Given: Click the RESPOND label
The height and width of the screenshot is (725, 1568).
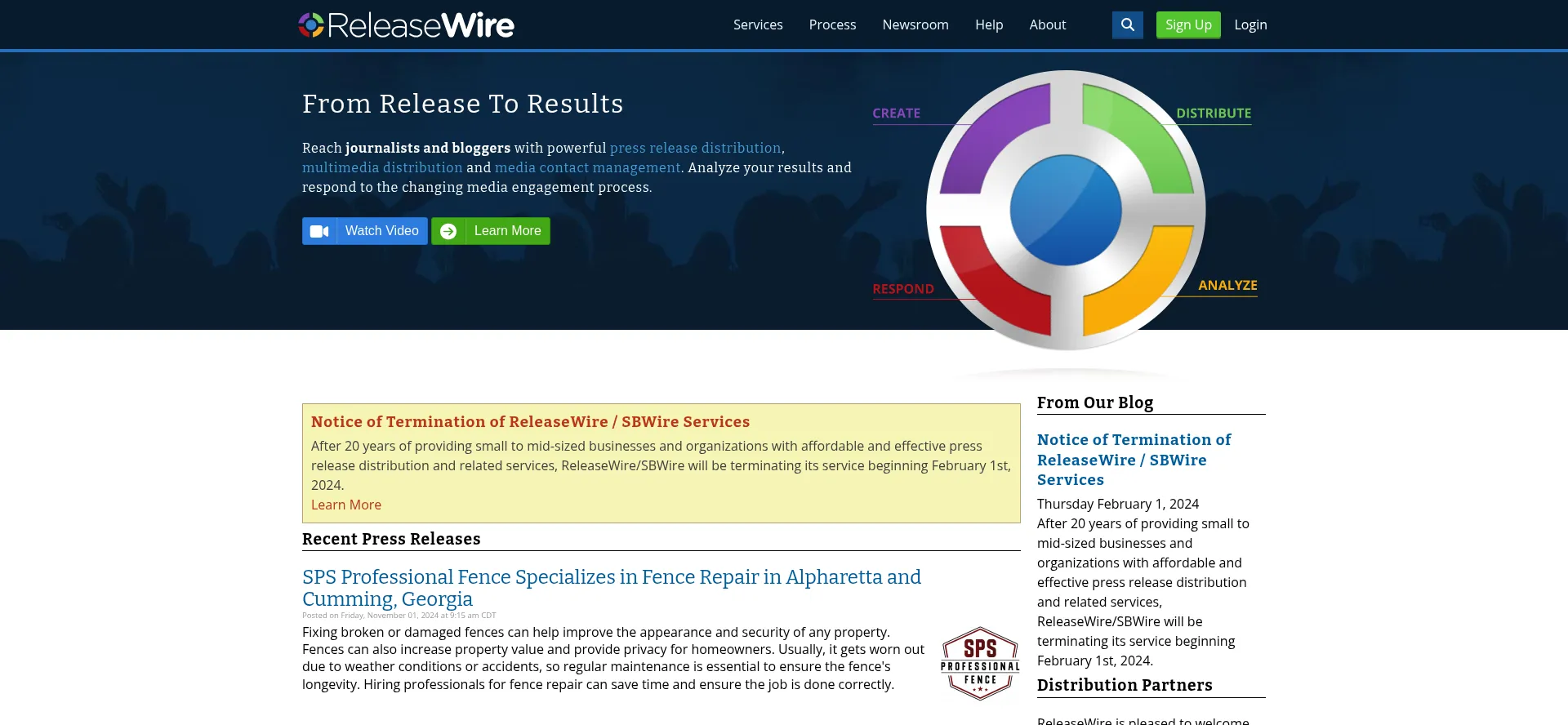Looking at the screenshot, I should [902, 289].
